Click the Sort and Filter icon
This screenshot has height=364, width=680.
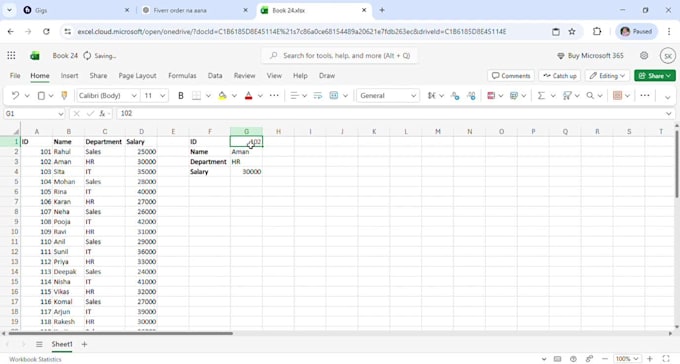567,95
